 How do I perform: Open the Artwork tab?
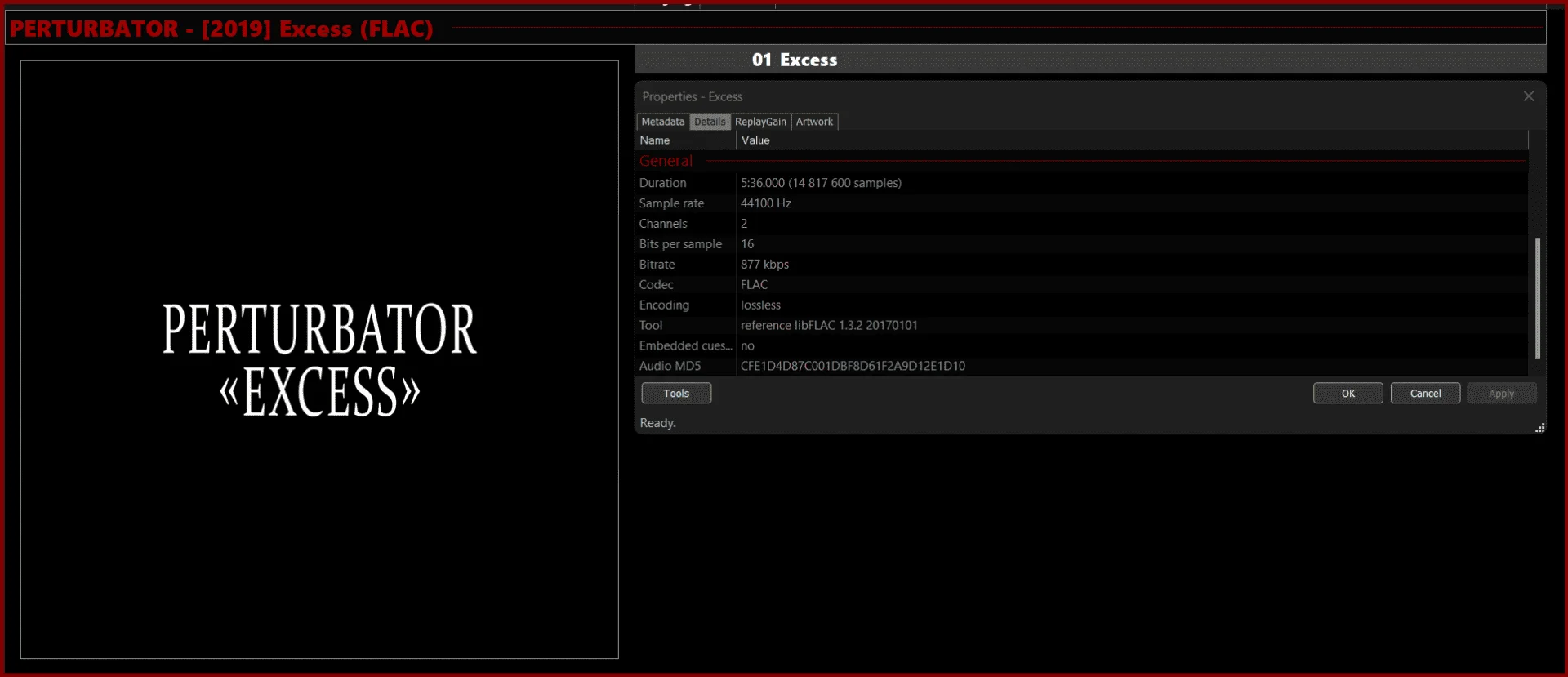coord(814,122)
